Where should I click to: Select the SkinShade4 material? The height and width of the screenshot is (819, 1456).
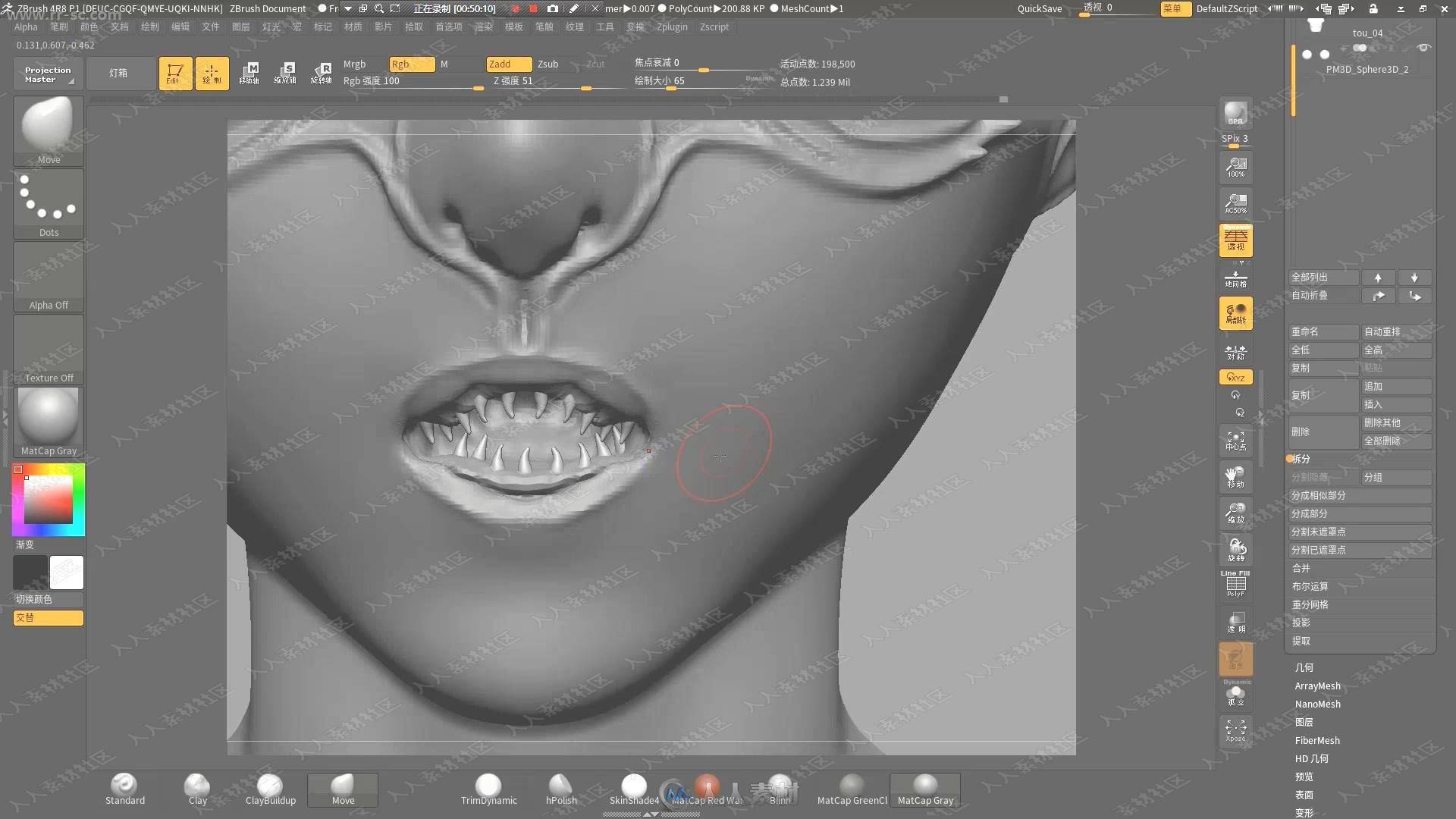click(x=634, y=789)
